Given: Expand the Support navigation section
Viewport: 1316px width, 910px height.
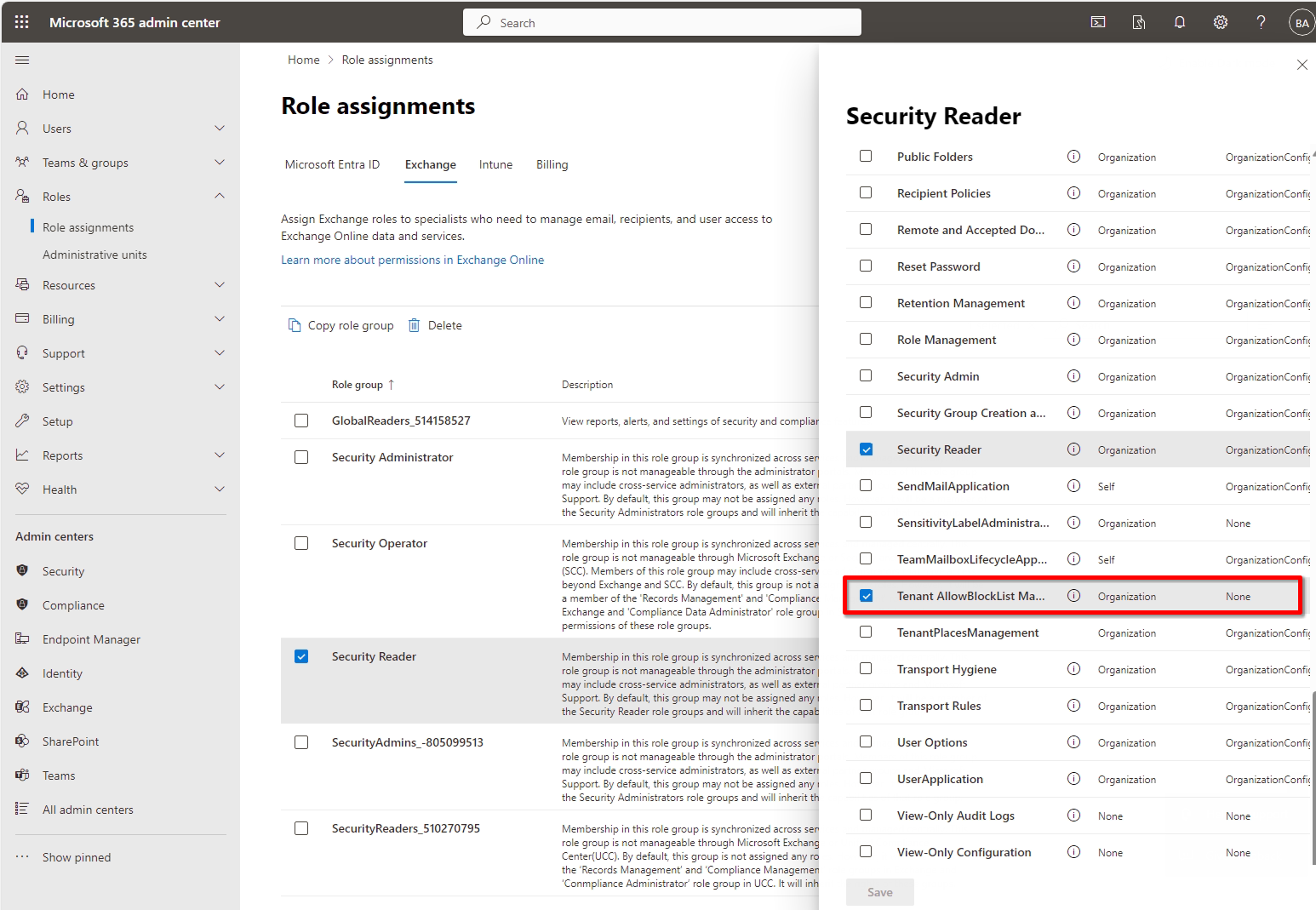Looking at the screenshot, I should [220, 353].
